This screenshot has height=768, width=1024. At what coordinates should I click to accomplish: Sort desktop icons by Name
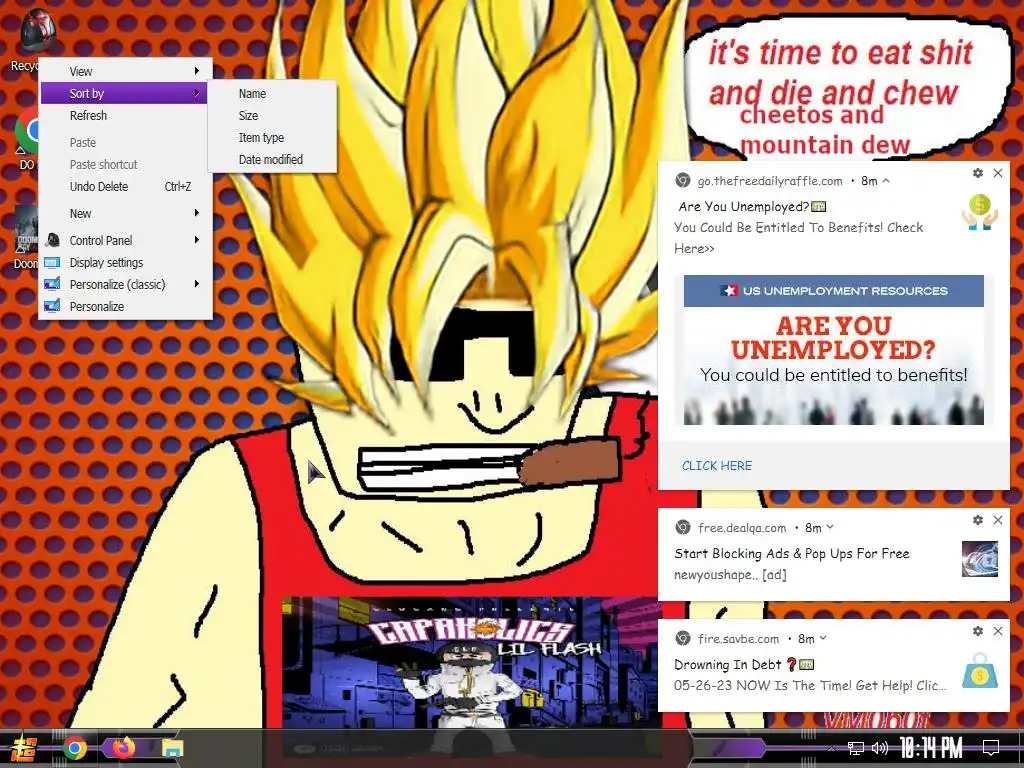point(272,93)
